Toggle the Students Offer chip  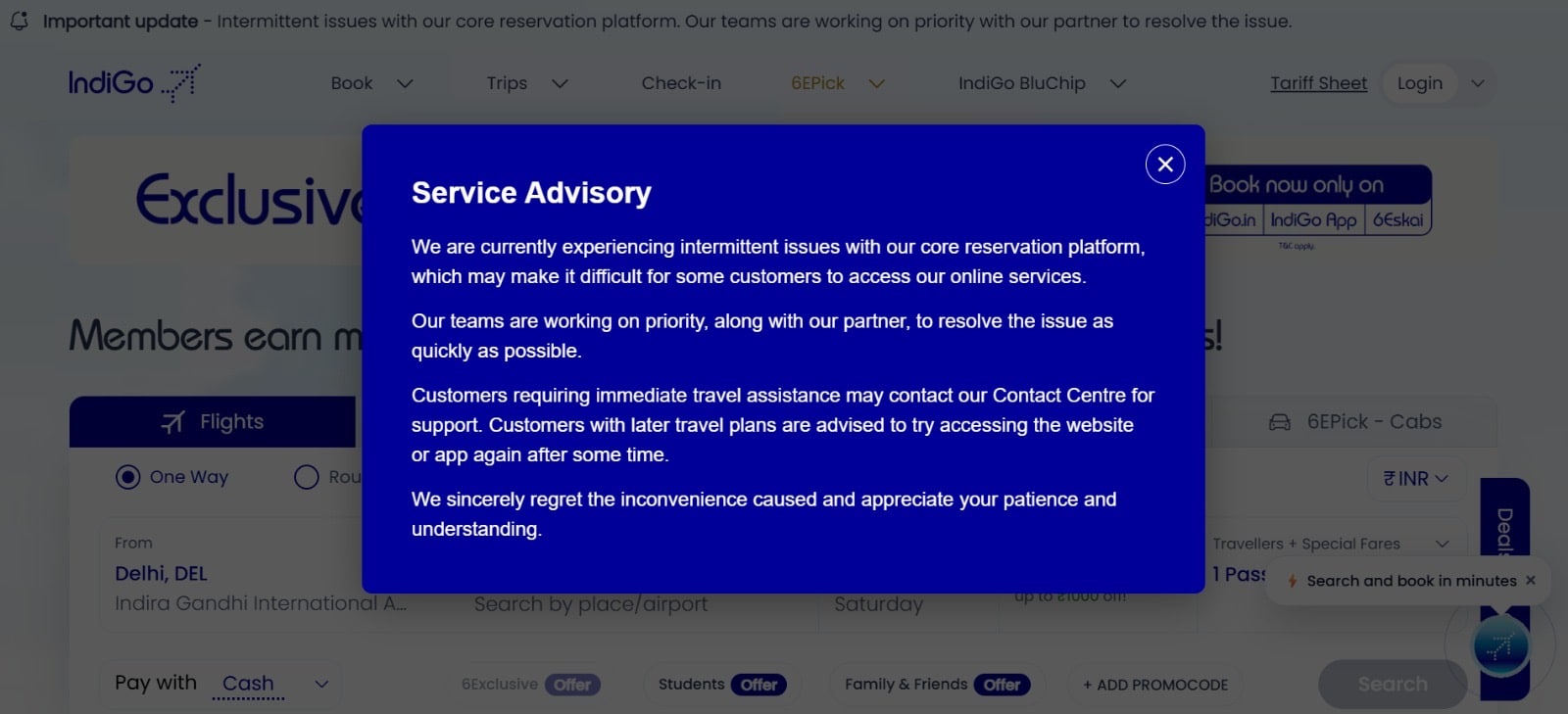click(x=722, y=685)
